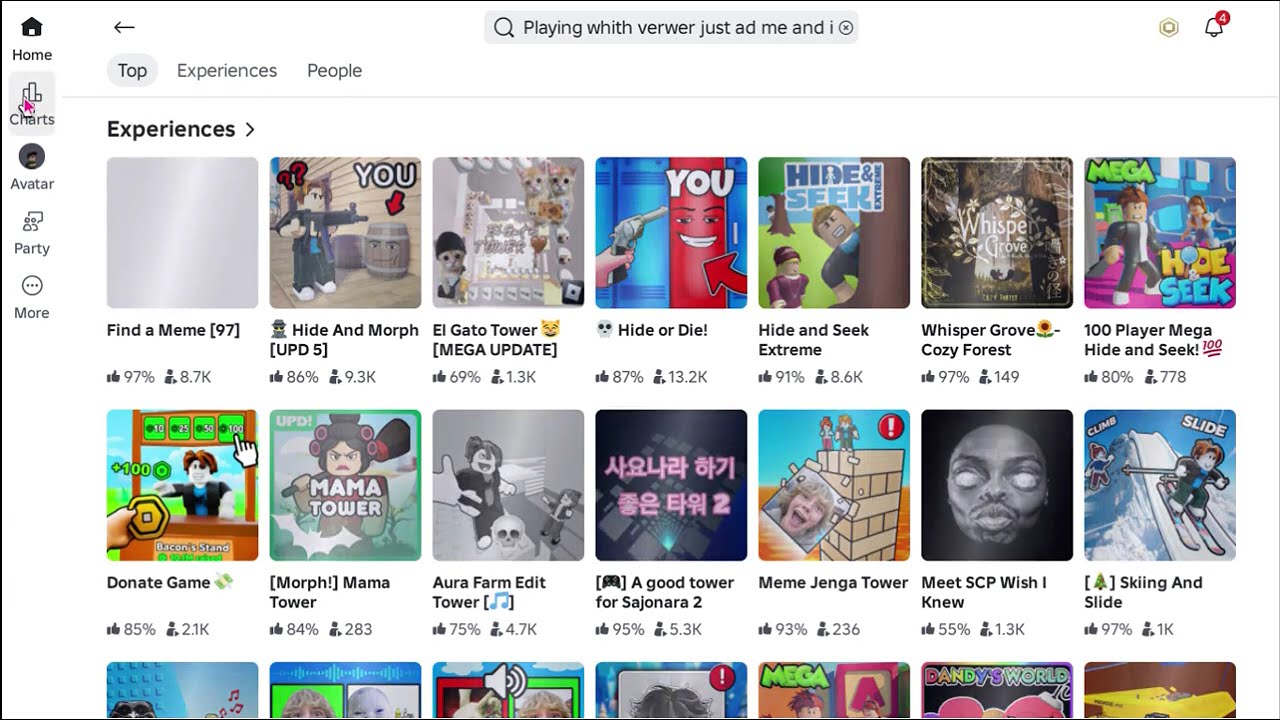Open El Gato Tower thumbnail
1280x720 pixels.
click(508, 232)
